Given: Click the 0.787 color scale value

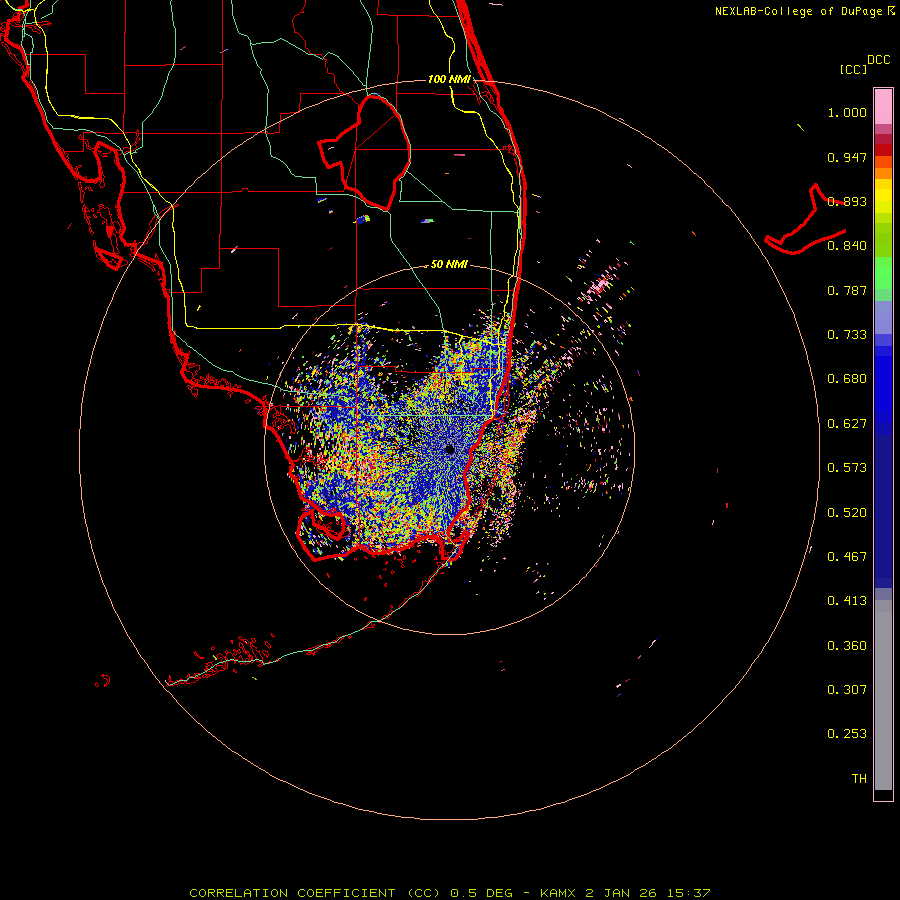Looking at the screenshot, I should (847, 290).
